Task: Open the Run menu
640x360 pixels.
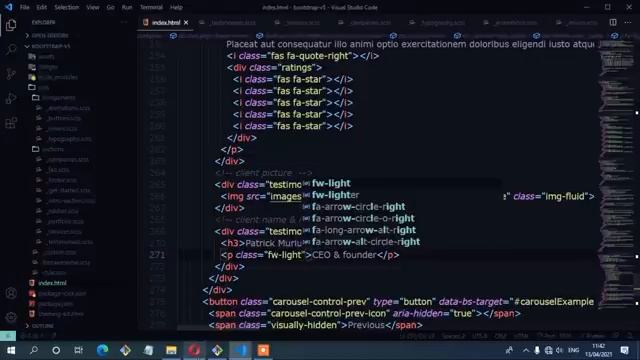Action: (x=127, y=7)
